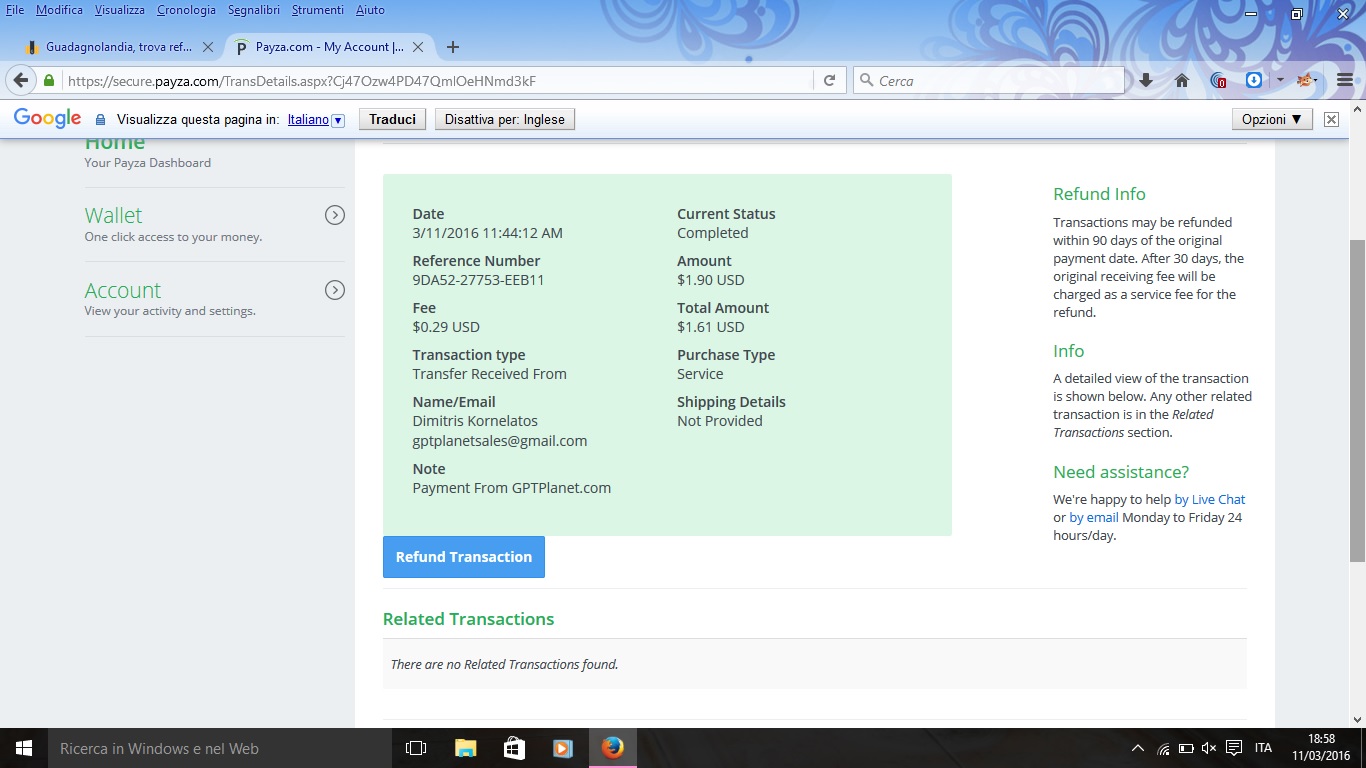Open the Strumenti menu
The width and height of the screenshot is (1366, 768).
pos(318,10)
